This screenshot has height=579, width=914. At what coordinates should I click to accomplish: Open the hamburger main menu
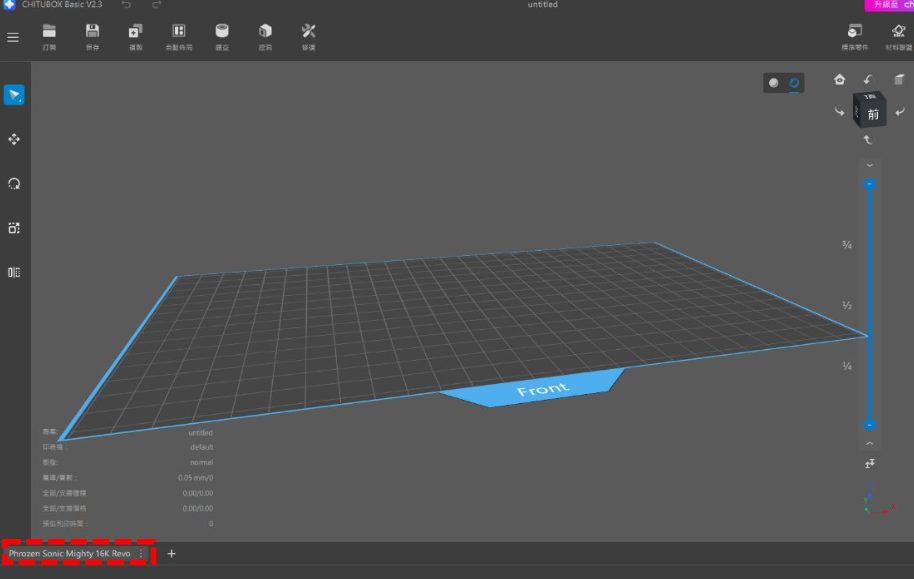pos(13,38)
